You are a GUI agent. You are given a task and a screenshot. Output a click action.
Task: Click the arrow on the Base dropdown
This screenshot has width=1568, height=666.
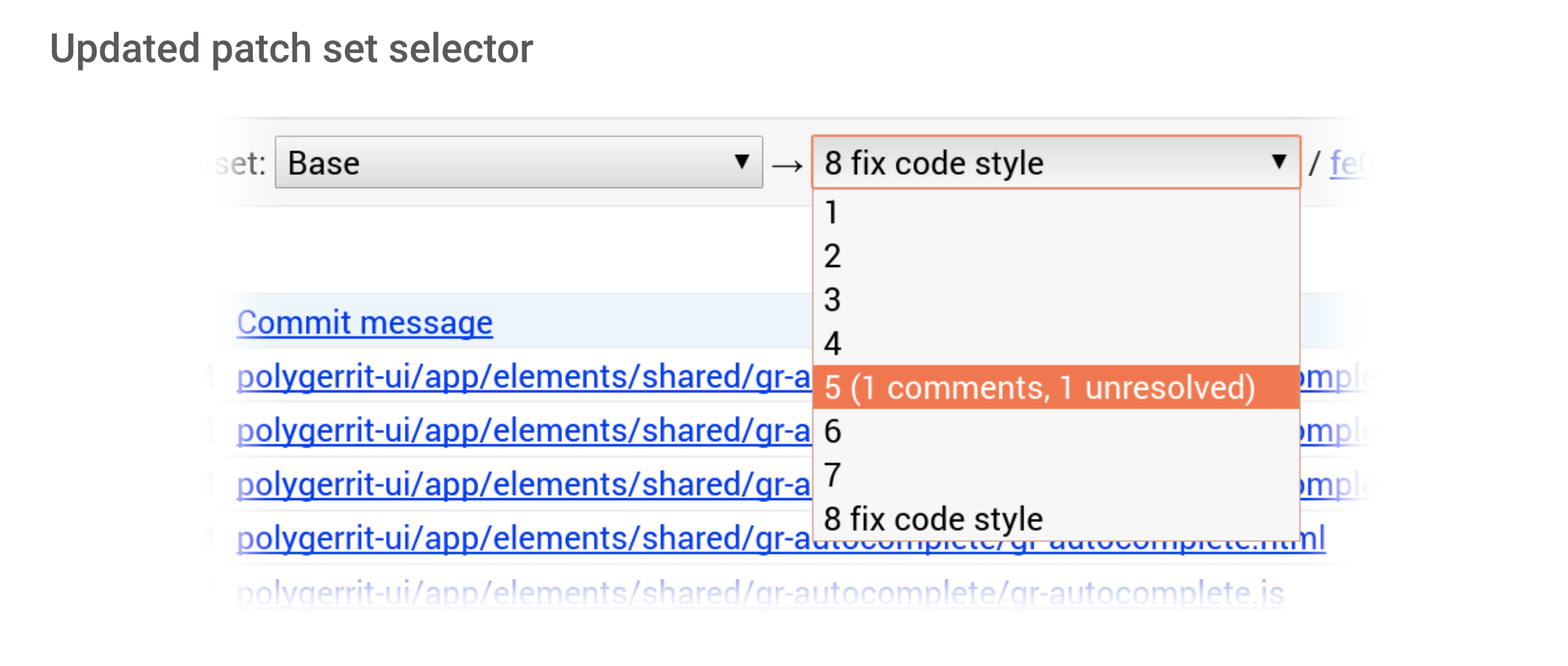742,162
